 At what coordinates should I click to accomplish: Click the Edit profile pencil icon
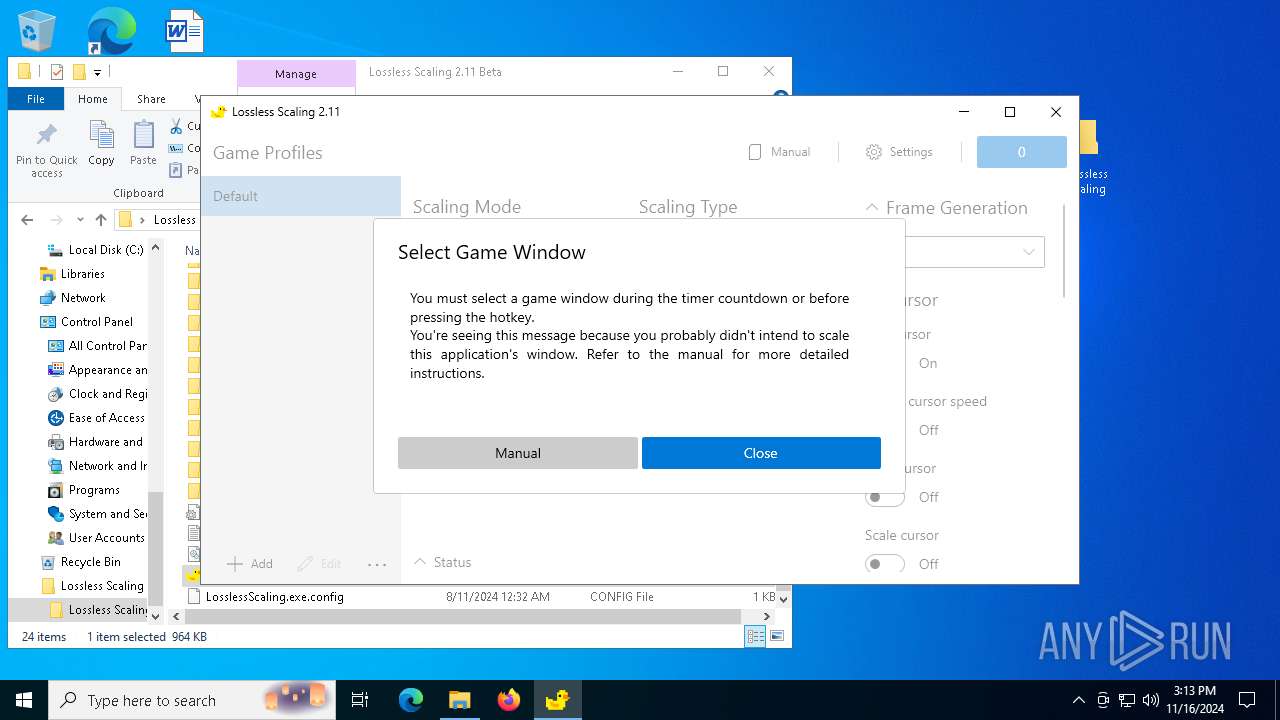(x=306, y=564)
